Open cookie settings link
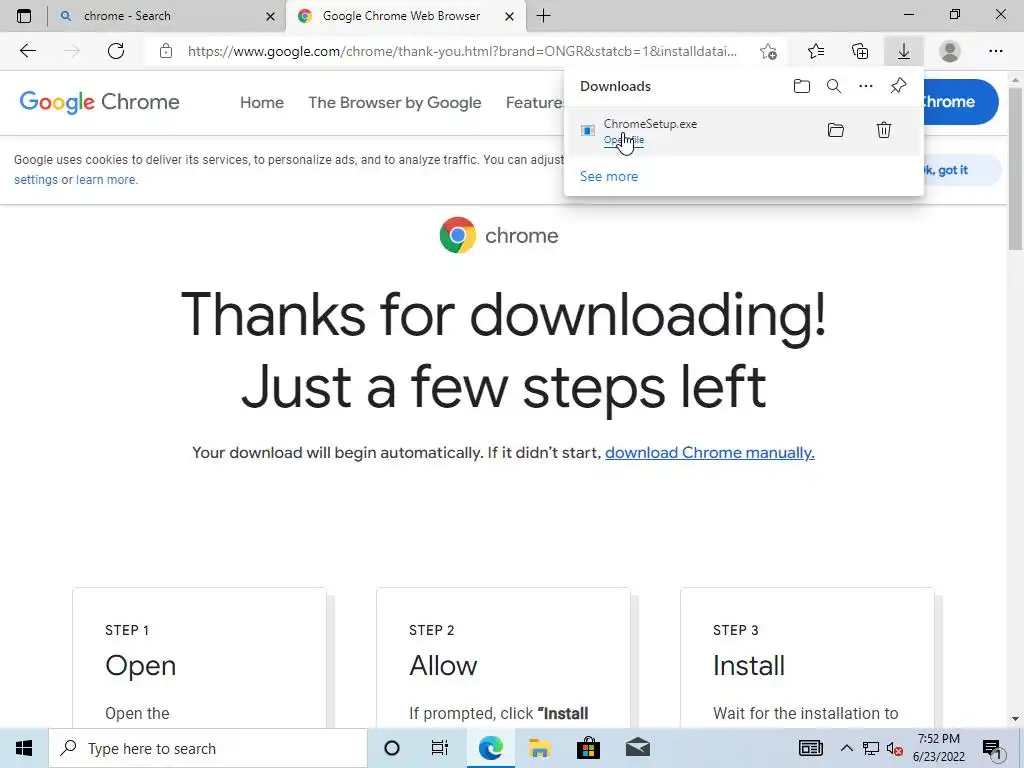Screen dimensions: 1024x768 tap(36, 180)
